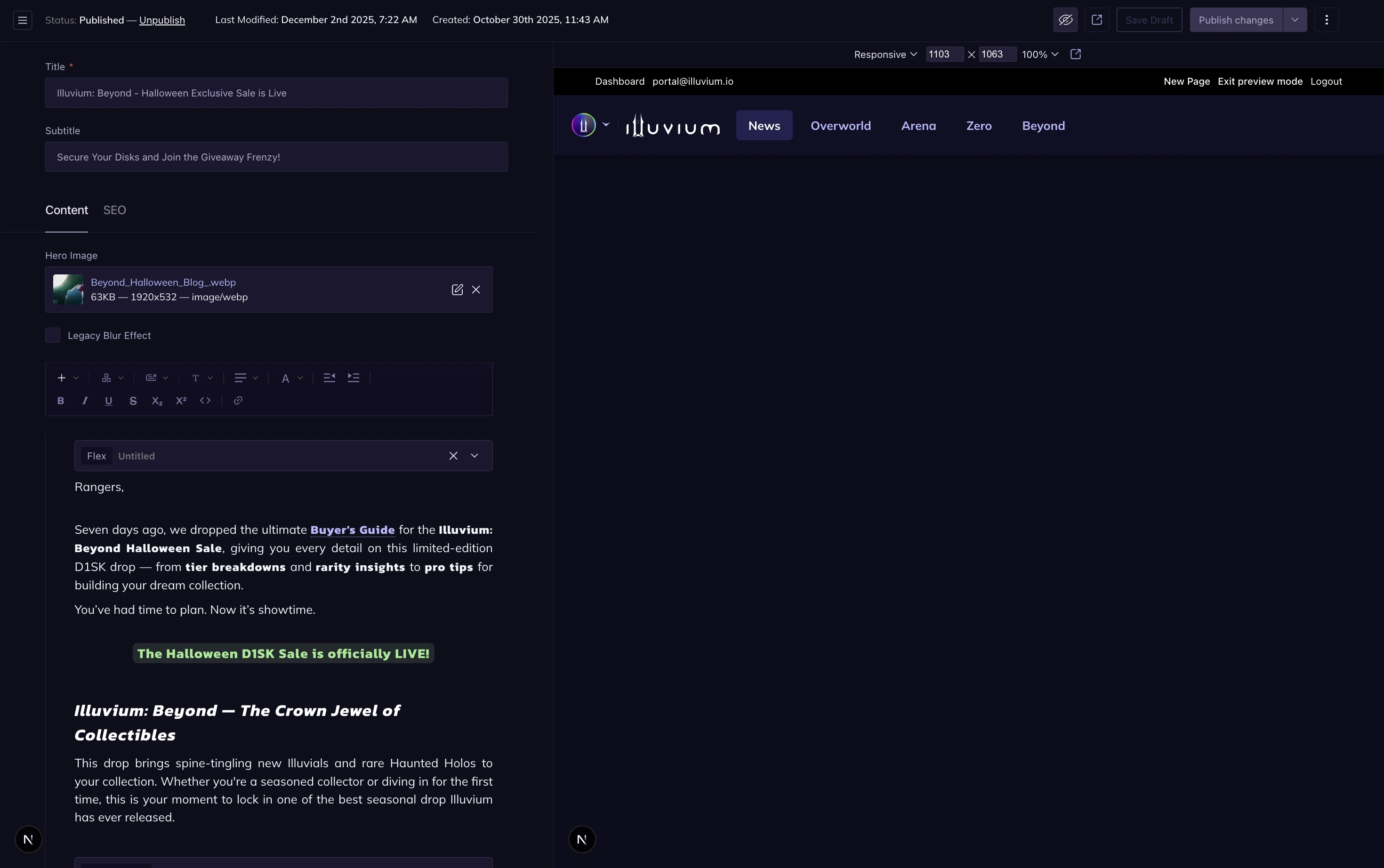Image resolution: width=1384 pixels, height=868 pixels.
Task: Open the blocks dropdown in editor toolbar
Action: [x=113, y=378]
